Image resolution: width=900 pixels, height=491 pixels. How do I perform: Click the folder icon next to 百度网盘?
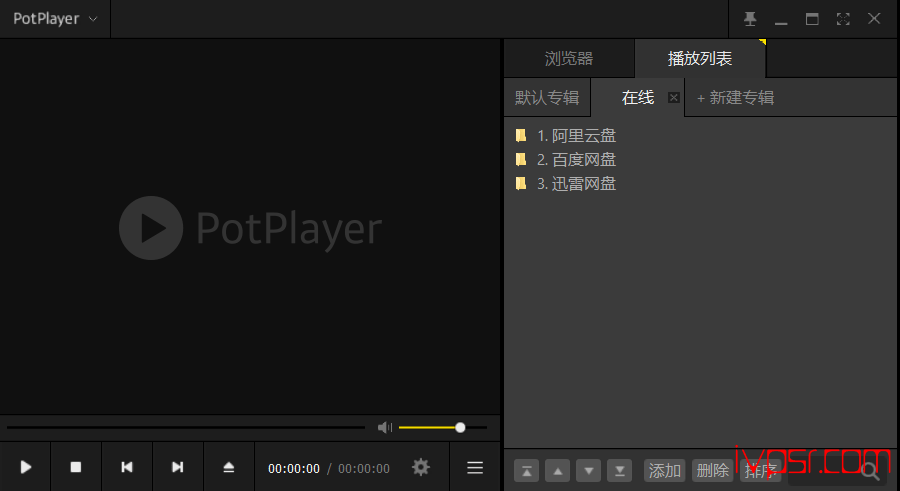(x=521, y=159)
